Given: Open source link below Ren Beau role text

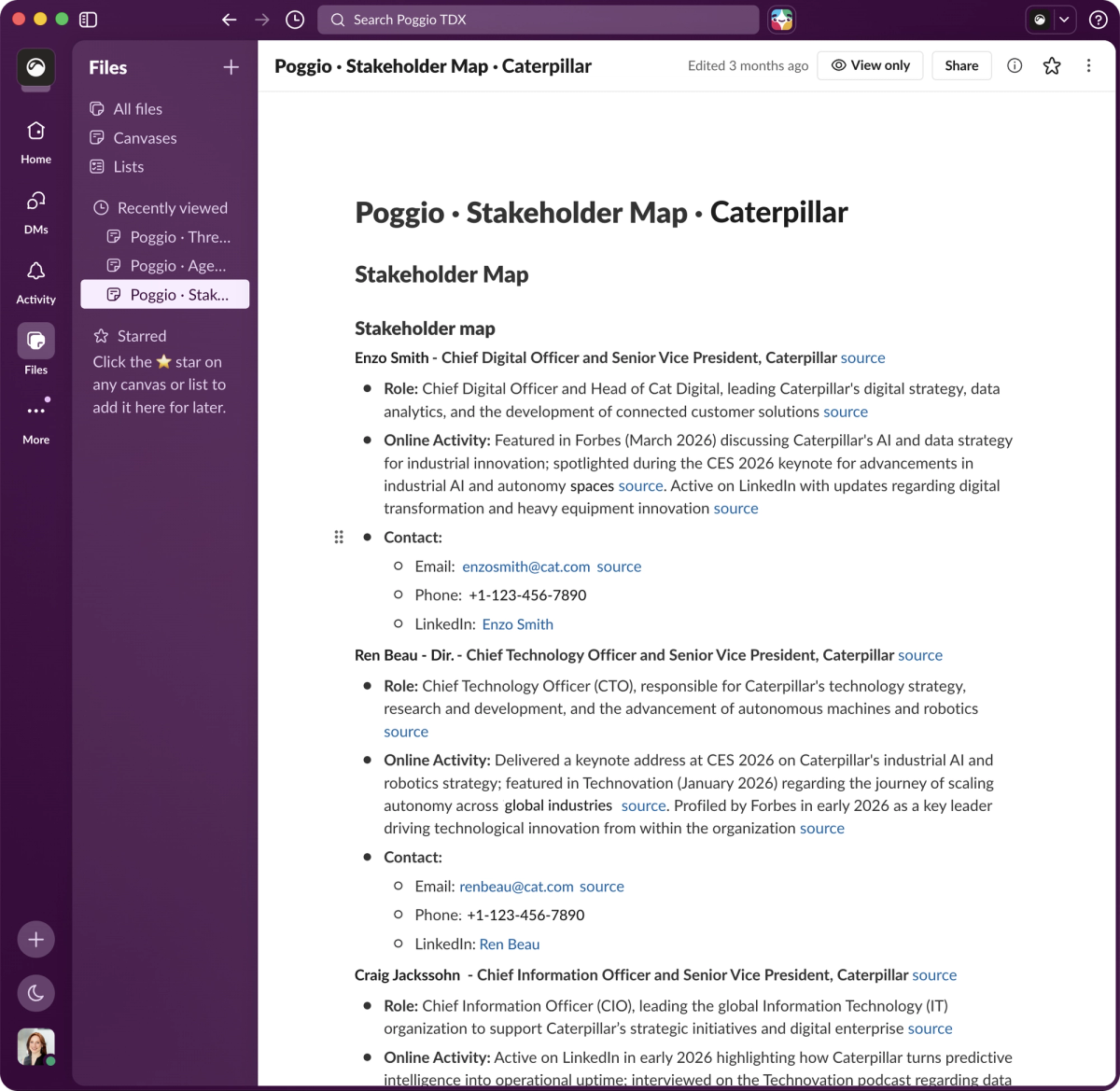Looking at the screenshot, I should coord(406,732).
